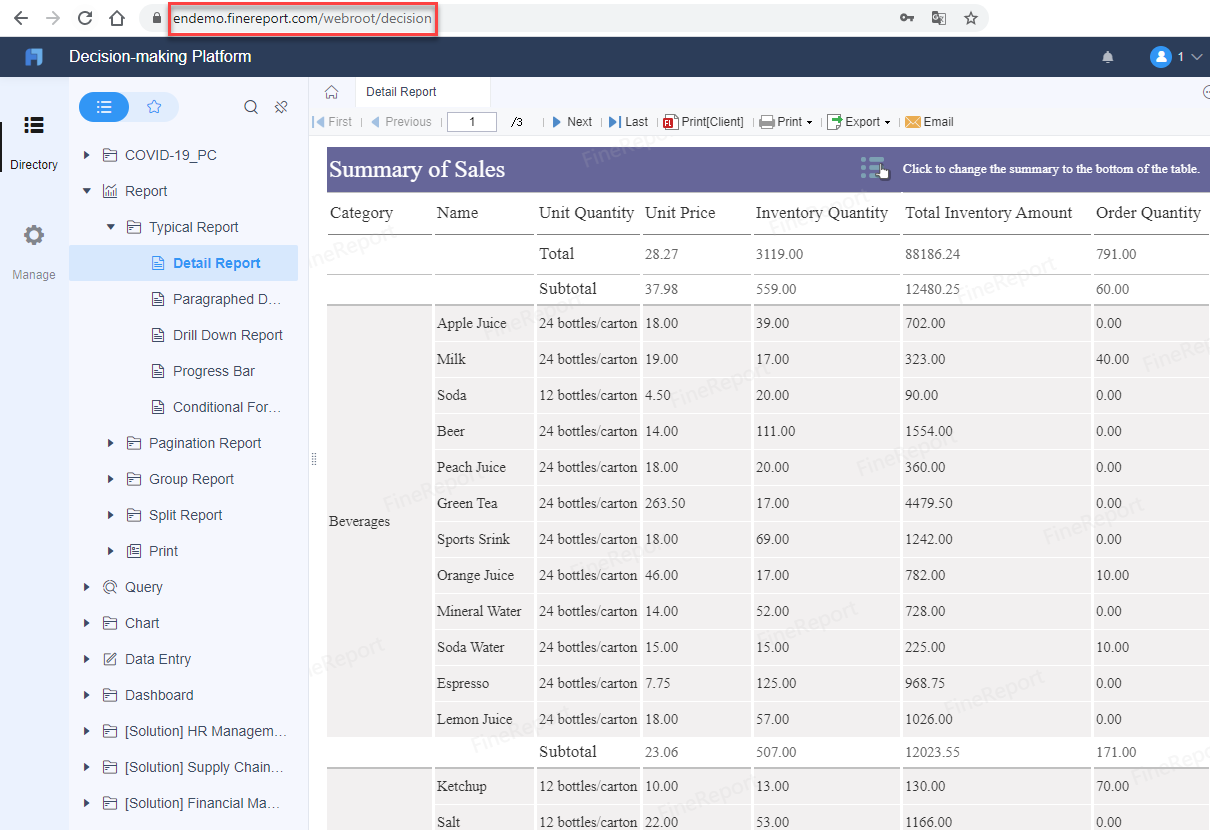1210x830 pixels.
Task: Click the home icon next to the report tab
Action: [331, 90]
